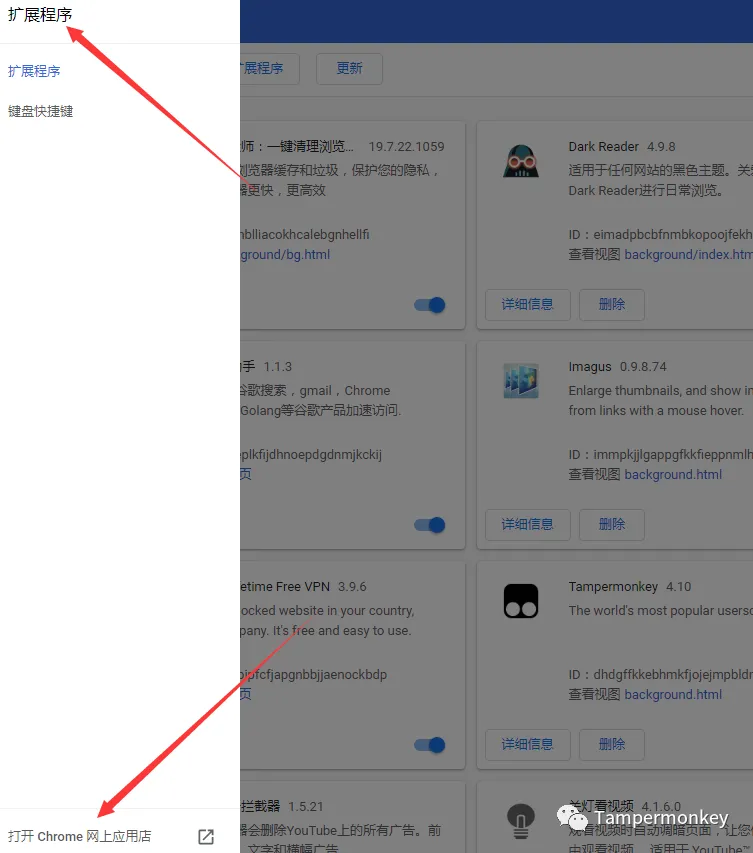
Task: Click the Dark Reader extension icon
Action: [521, 161]
